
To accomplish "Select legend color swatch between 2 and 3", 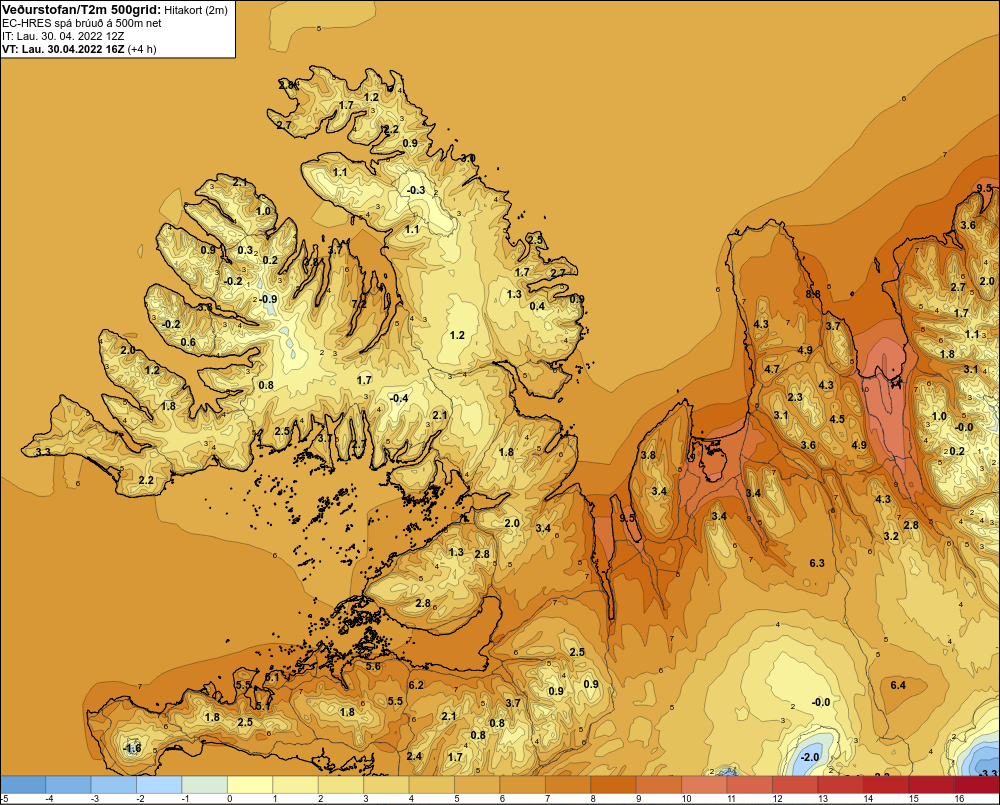I will coord(341,785).
